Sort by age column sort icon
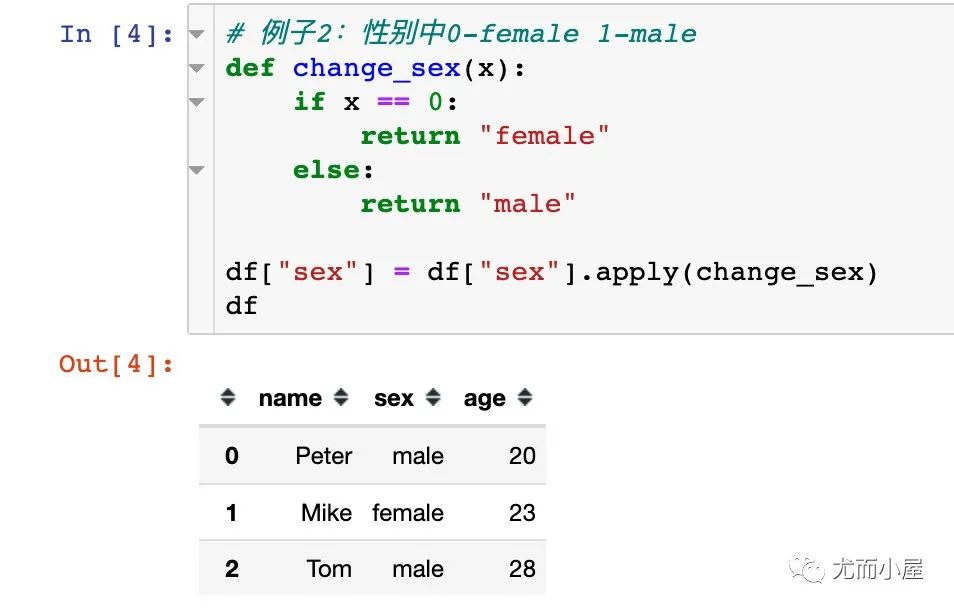 pyautogui.click(x=524, y=397)
